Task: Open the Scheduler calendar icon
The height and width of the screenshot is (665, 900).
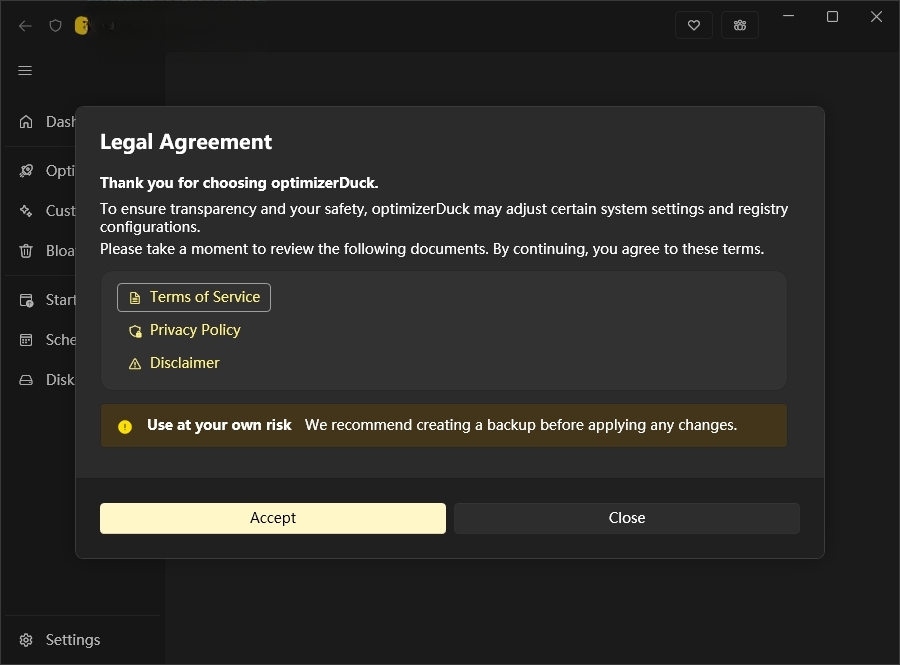Action: click(x=26, y=340)
